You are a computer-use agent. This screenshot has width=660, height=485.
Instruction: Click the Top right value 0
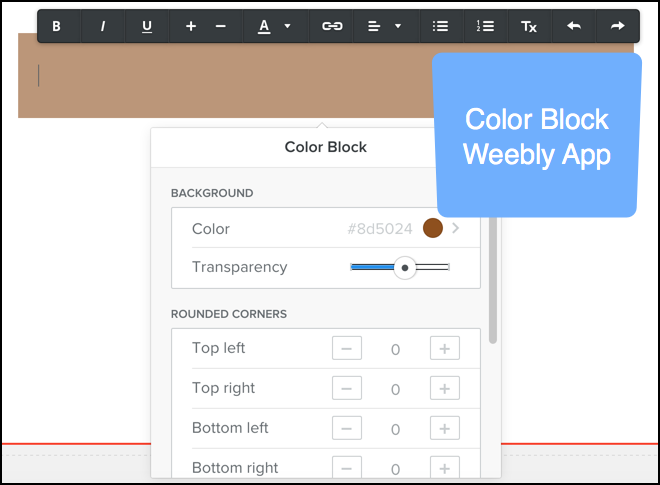(395, 389)
